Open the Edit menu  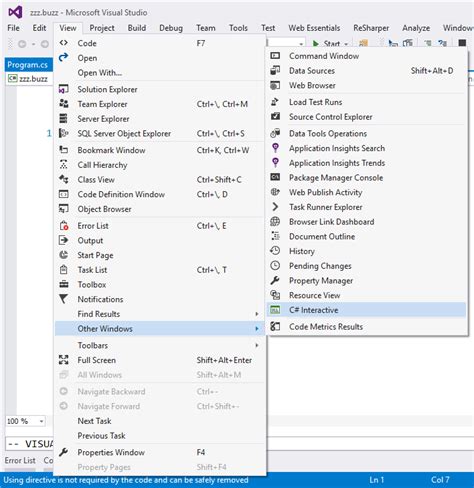39,28
